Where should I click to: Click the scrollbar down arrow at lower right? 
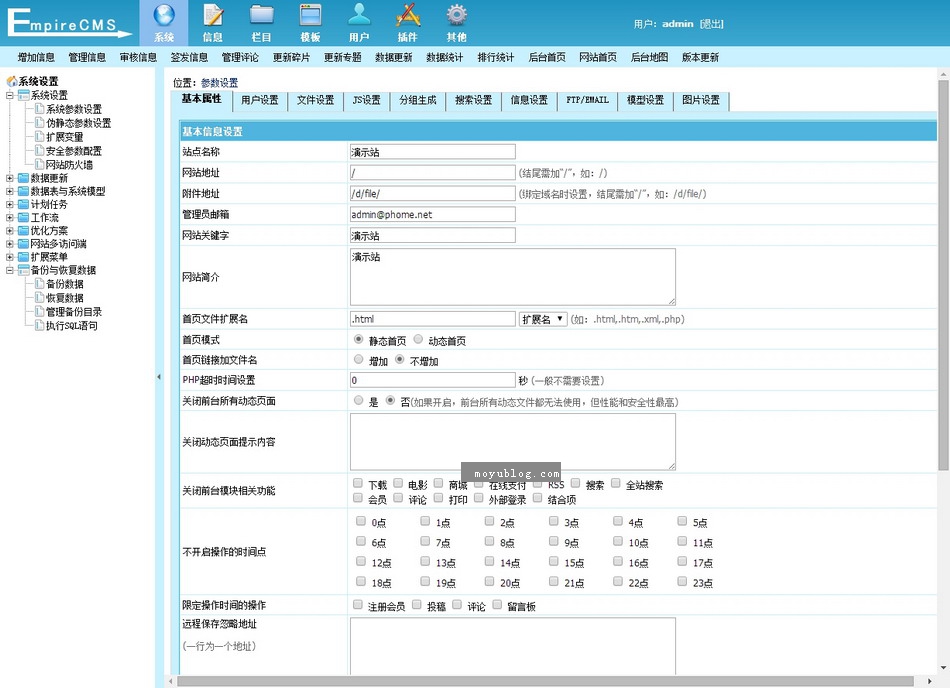tap(943, 668)
